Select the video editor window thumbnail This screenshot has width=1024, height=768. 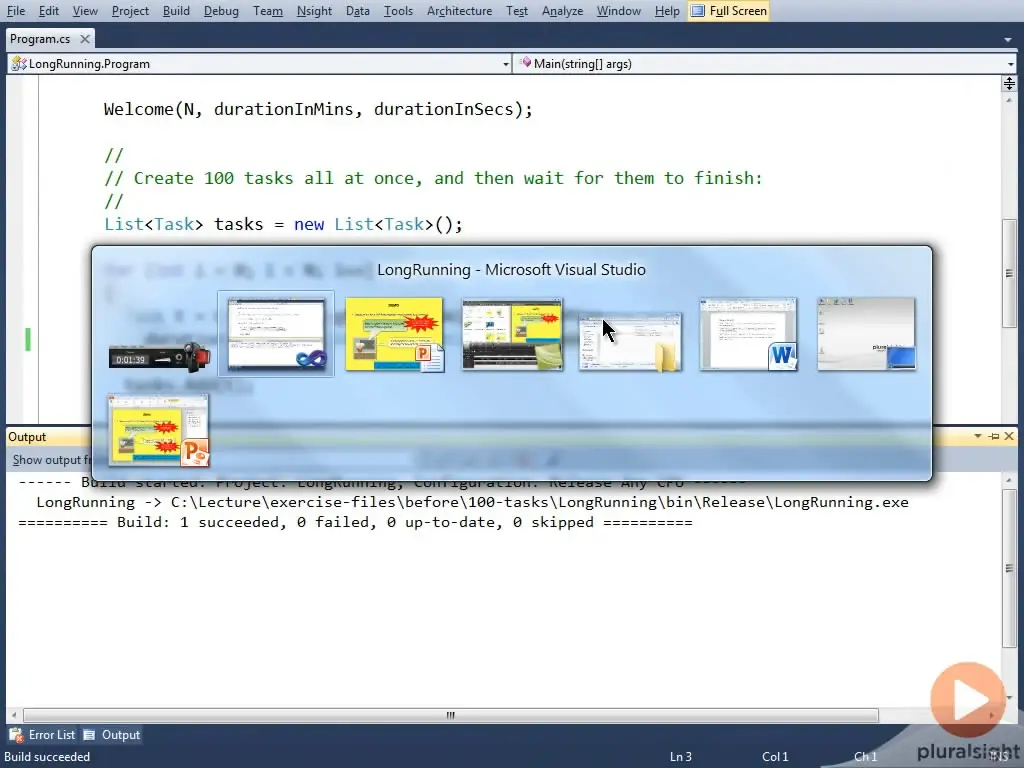click(x=512, y=334)
